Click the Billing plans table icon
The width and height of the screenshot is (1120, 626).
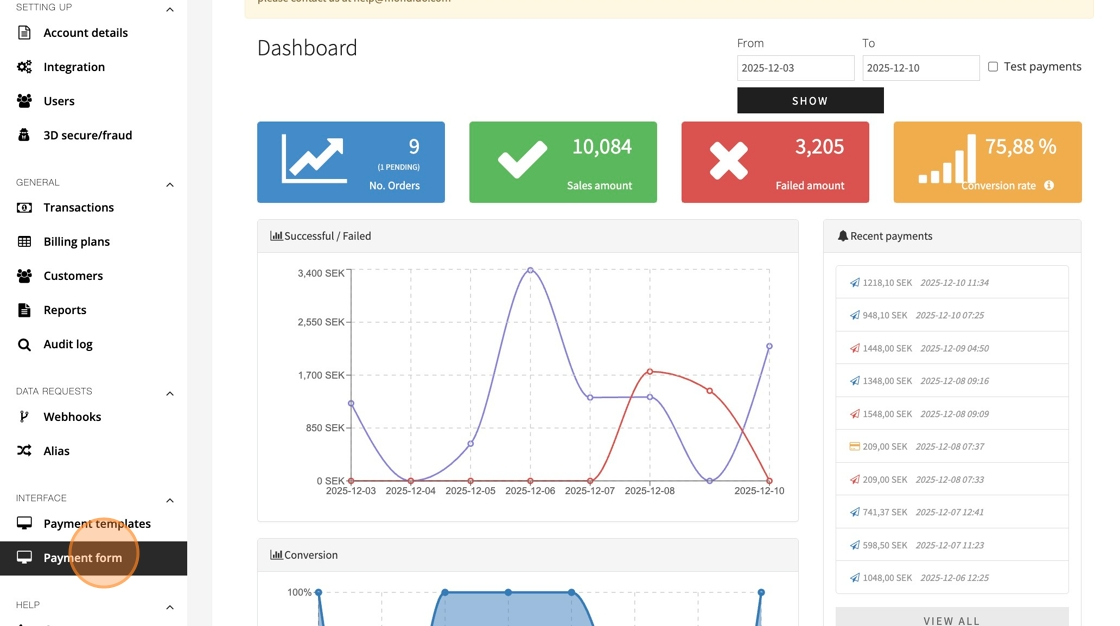24,242
